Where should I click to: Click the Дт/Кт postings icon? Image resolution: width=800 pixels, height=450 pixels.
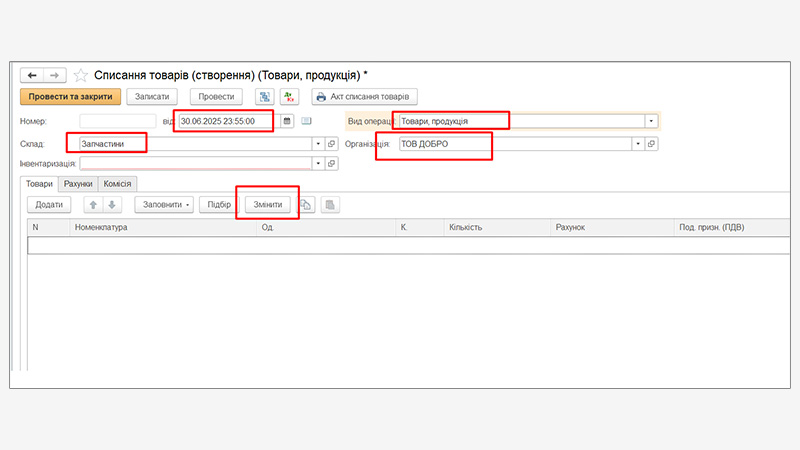289,97
